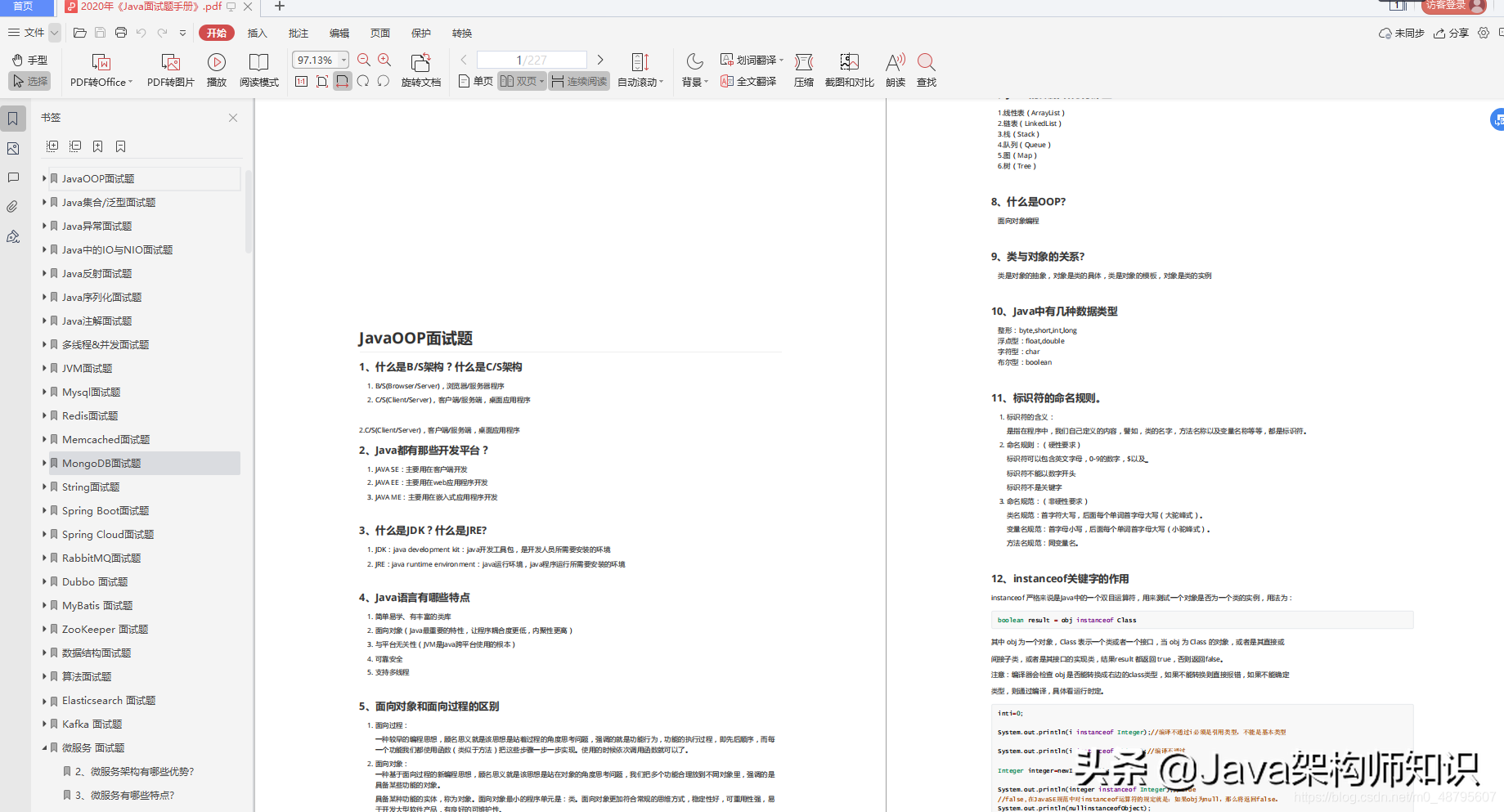Switch to the 首页 tab
This screenshot has height=812, width=1504.
coord(24,7)
